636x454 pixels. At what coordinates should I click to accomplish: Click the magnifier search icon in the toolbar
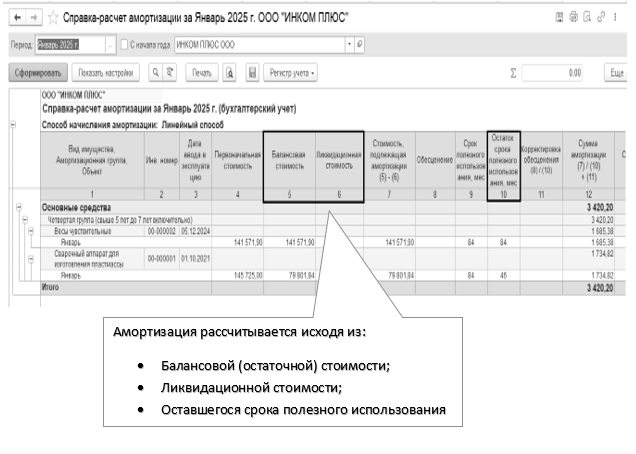pyautogui.click(x=155, y=73)
